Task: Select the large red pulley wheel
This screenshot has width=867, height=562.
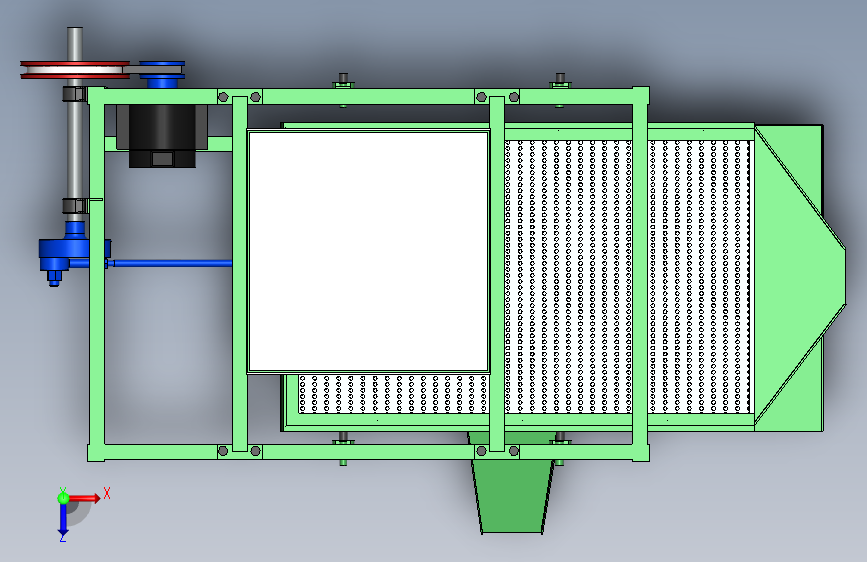Action: [x=75, y=70]
